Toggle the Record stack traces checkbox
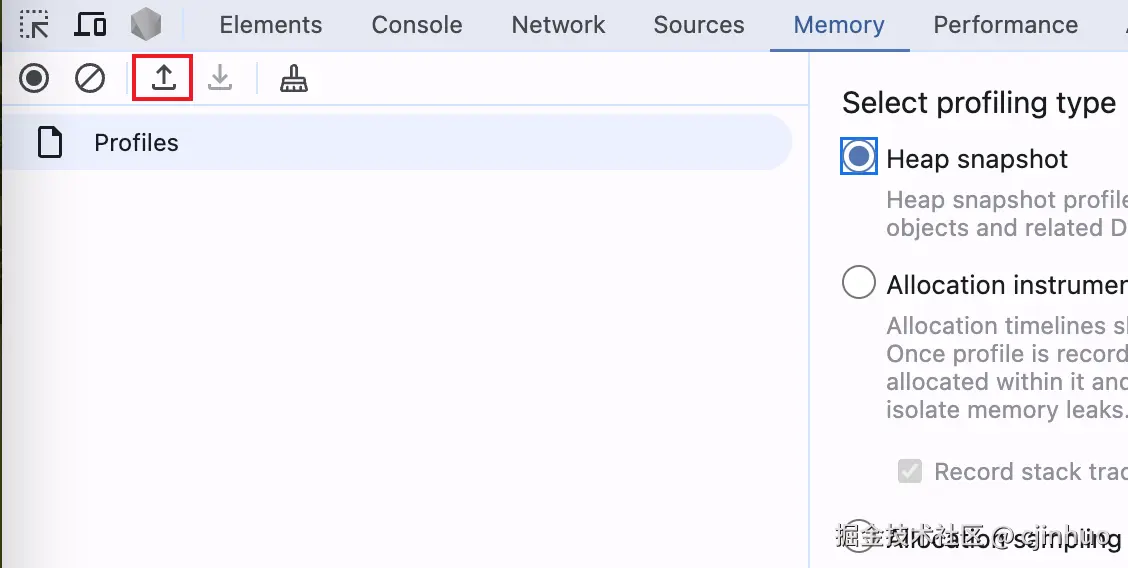 [x=909, y=471]
